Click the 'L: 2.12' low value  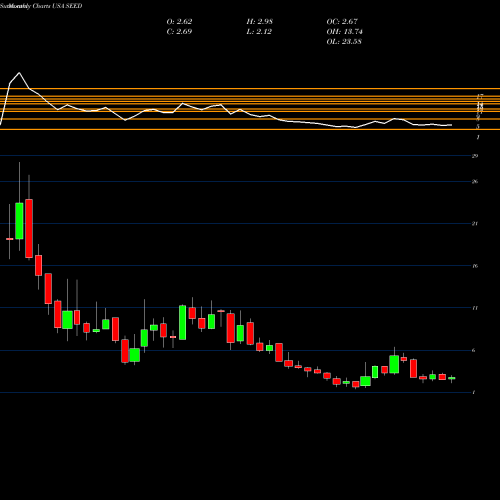[259, 31]
